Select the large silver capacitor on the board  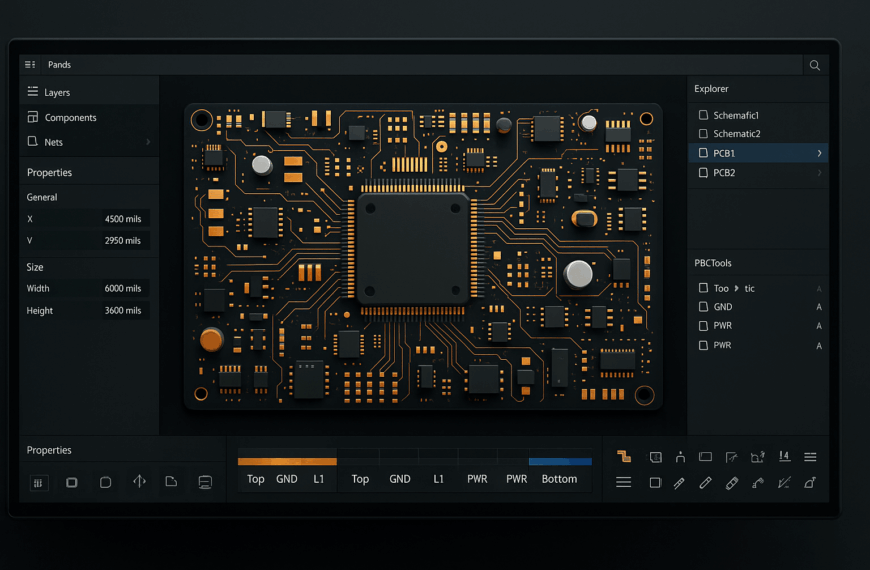[x=579, y=274]
